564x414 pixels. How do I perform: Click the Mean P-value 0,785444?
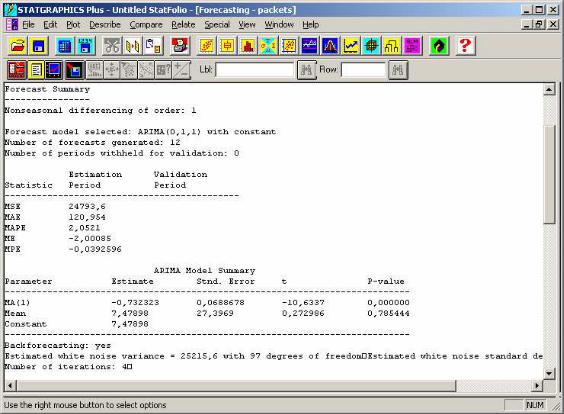coord(388,313)
